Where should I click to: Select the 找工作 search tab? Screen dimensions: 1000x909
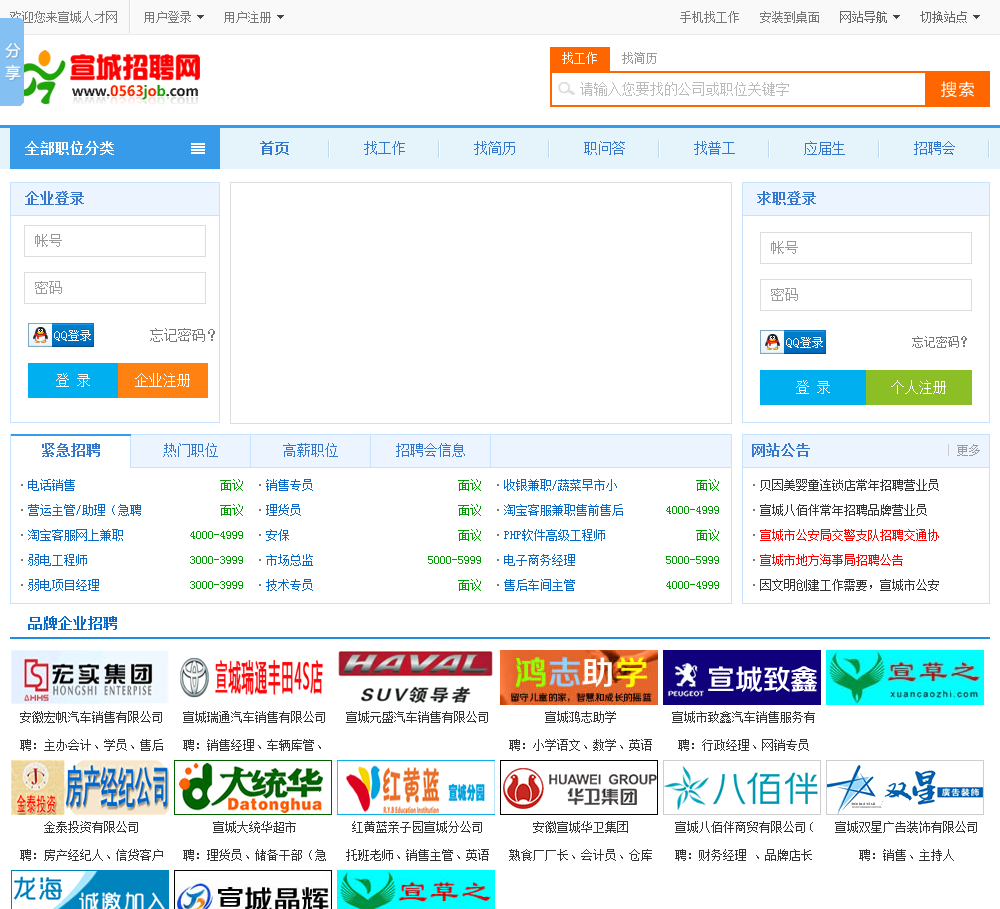pos(580,59)
